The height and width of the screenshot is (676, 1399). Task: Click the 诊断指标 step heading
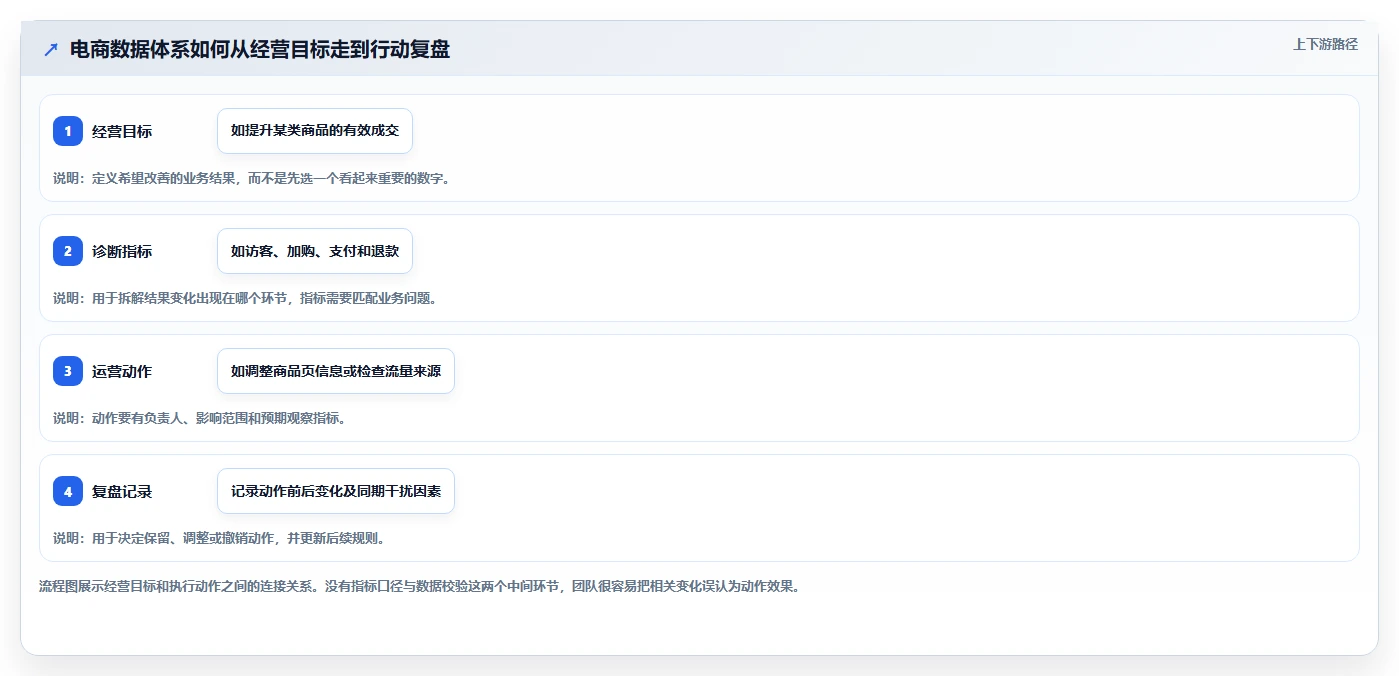click(x=122, y=251)
